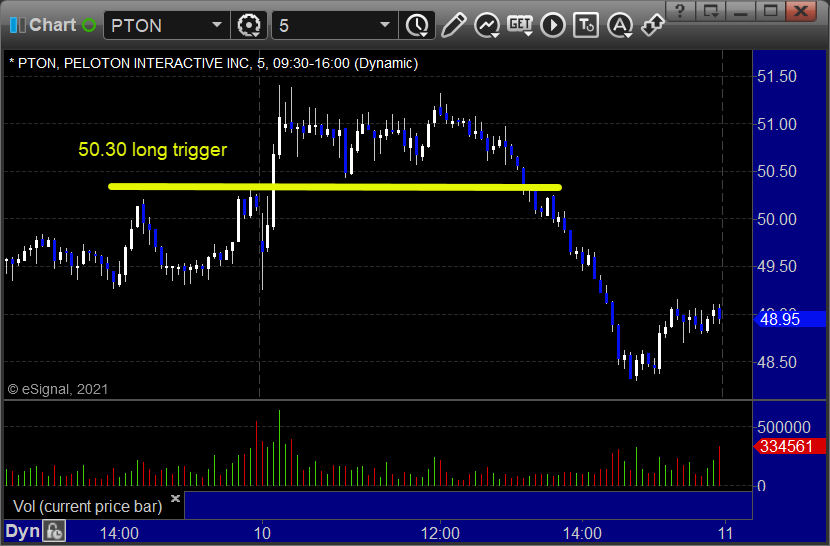Click the 12:00 time axis label
830x546 pixels.
[440, 533]
